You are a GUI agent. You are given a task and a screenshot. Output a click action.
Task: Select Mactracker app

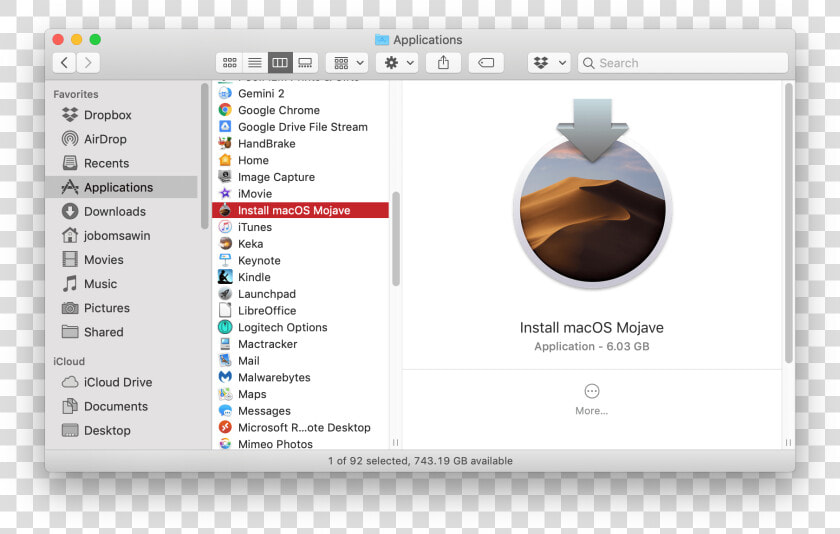click(301, 344)
